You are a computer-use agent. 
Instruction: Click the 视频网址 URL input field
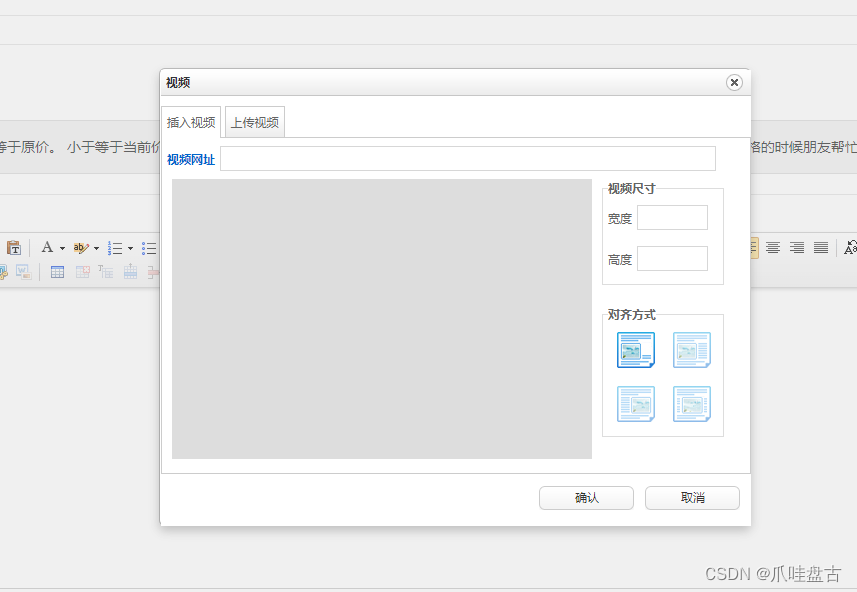468,159
